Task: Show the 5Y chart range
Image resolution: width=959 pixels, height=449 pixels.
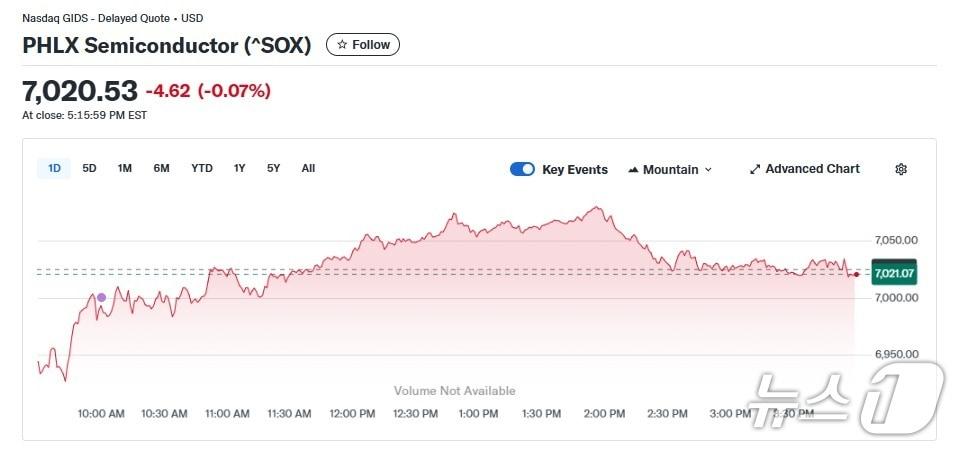Action: tap(273, 168)
